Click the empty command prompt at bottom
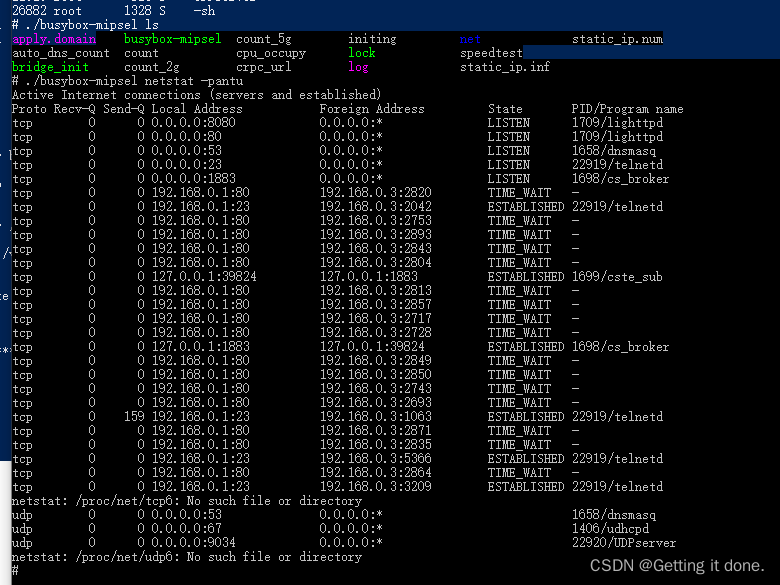 point(16,571)
